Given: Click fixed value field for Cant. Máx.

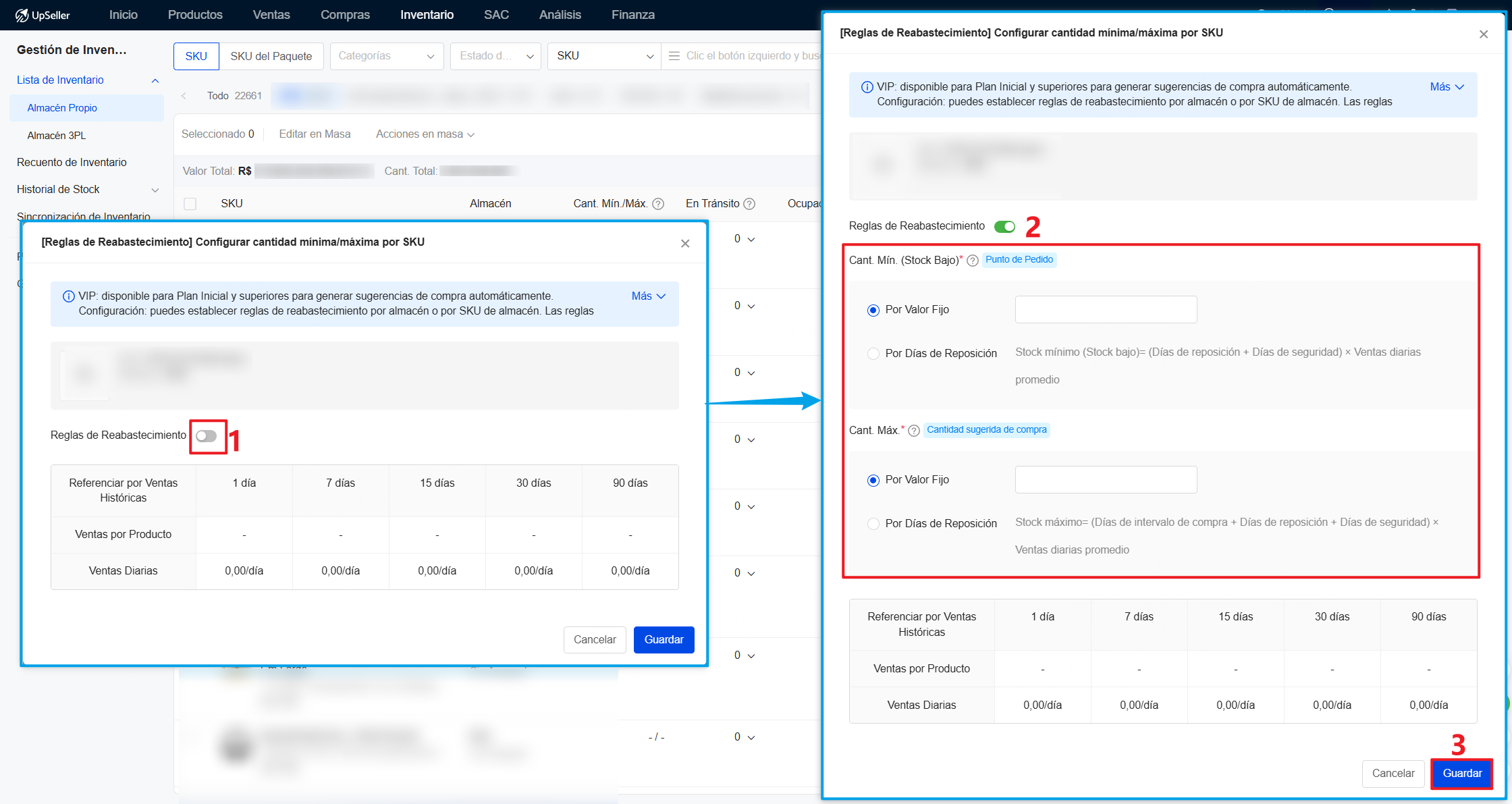Looking at the screenshot, I should coord(1106,480).
